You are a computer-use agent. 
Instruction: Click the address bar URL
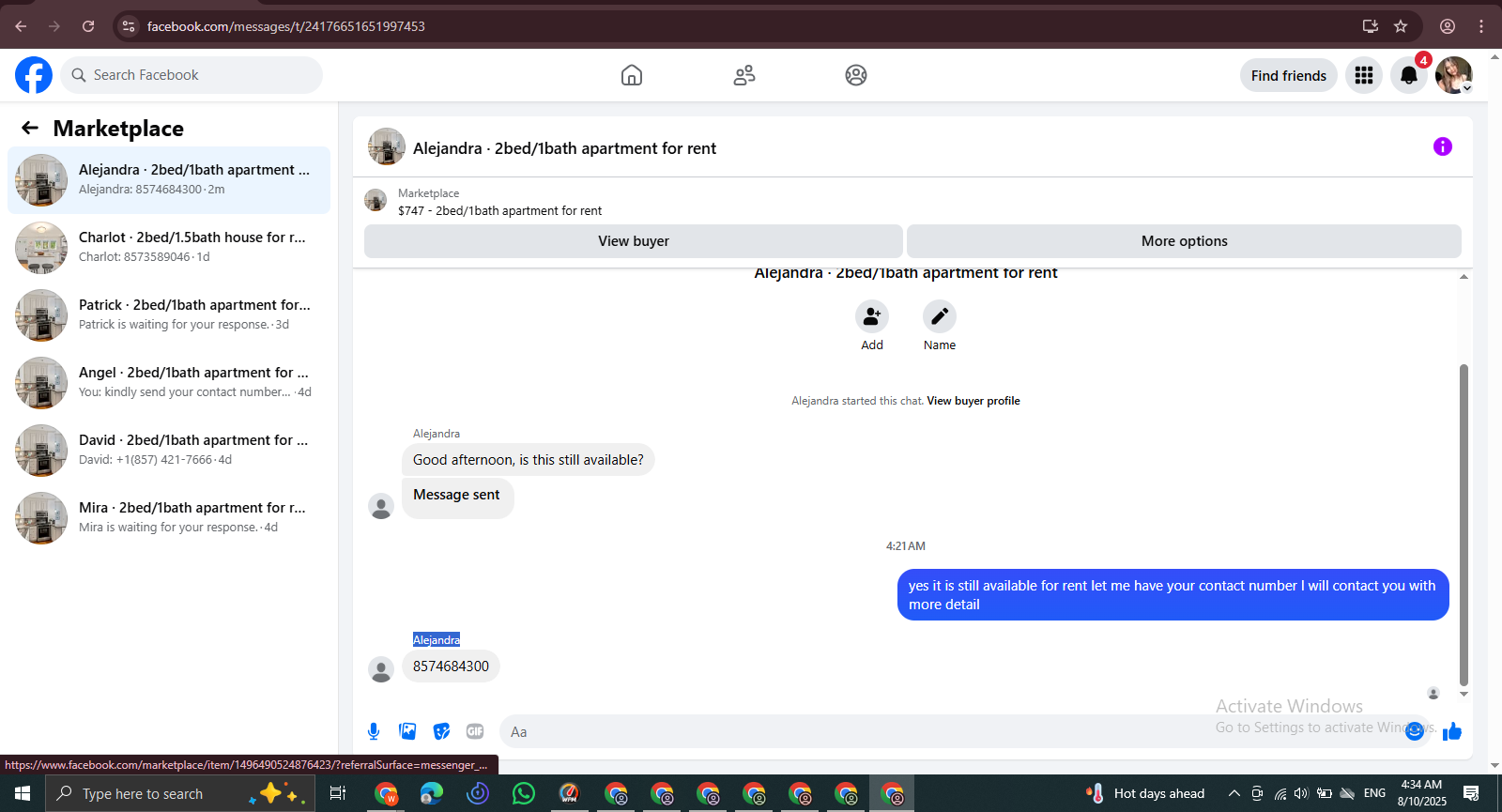point(286,26)
